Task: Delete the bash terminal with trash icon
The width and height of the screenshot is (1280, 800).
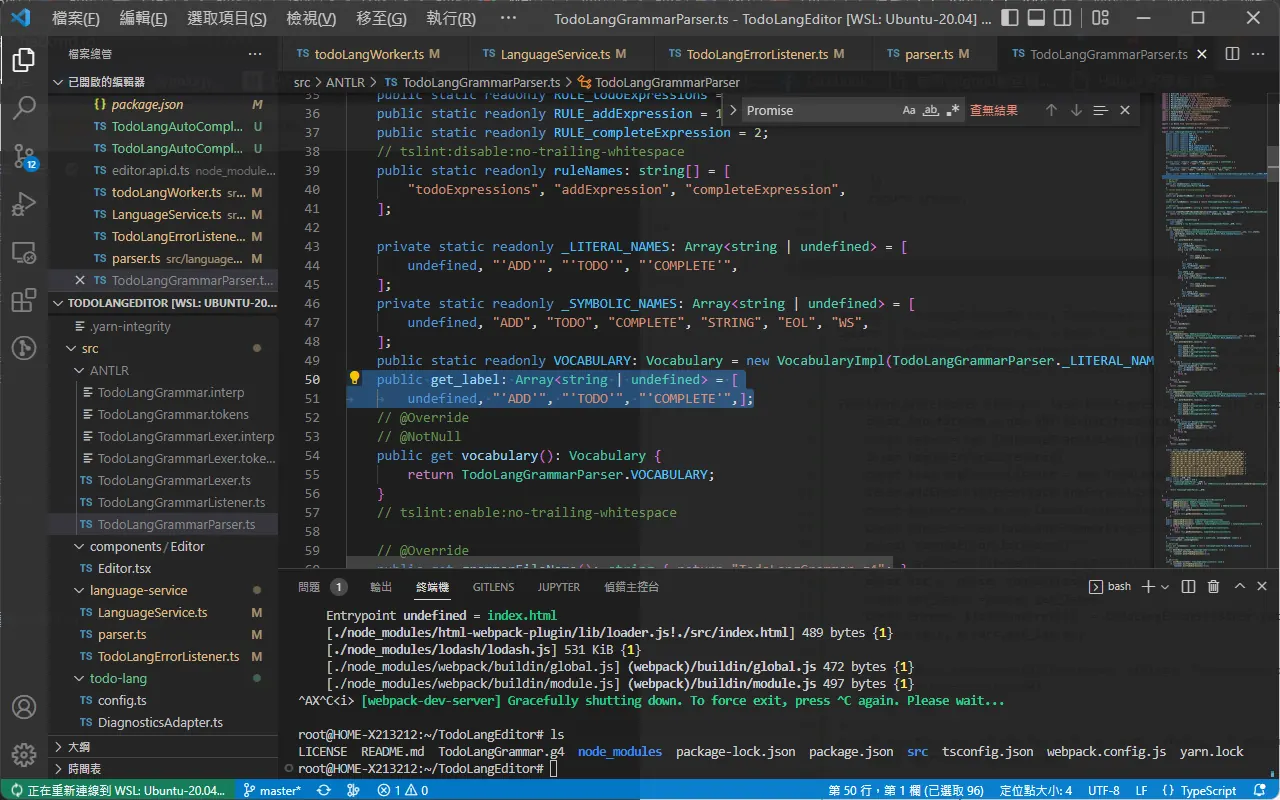Action: click(x=1214, y=587)
